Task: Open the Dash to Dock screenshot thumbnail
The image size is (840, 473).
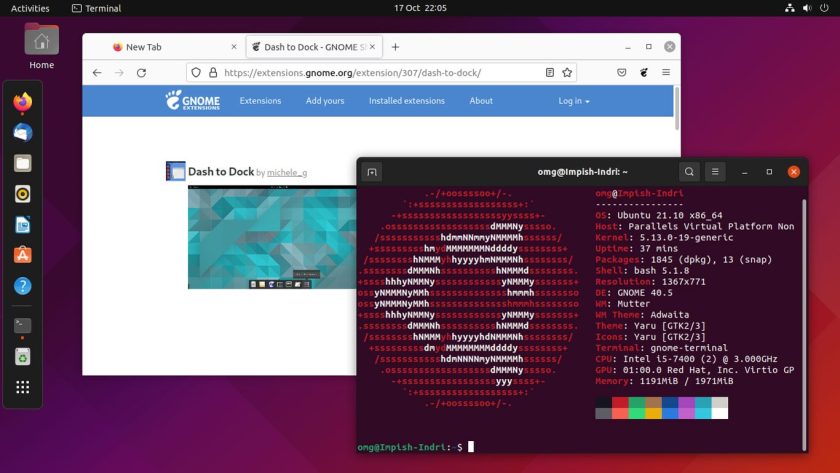Action: (272, 237)
